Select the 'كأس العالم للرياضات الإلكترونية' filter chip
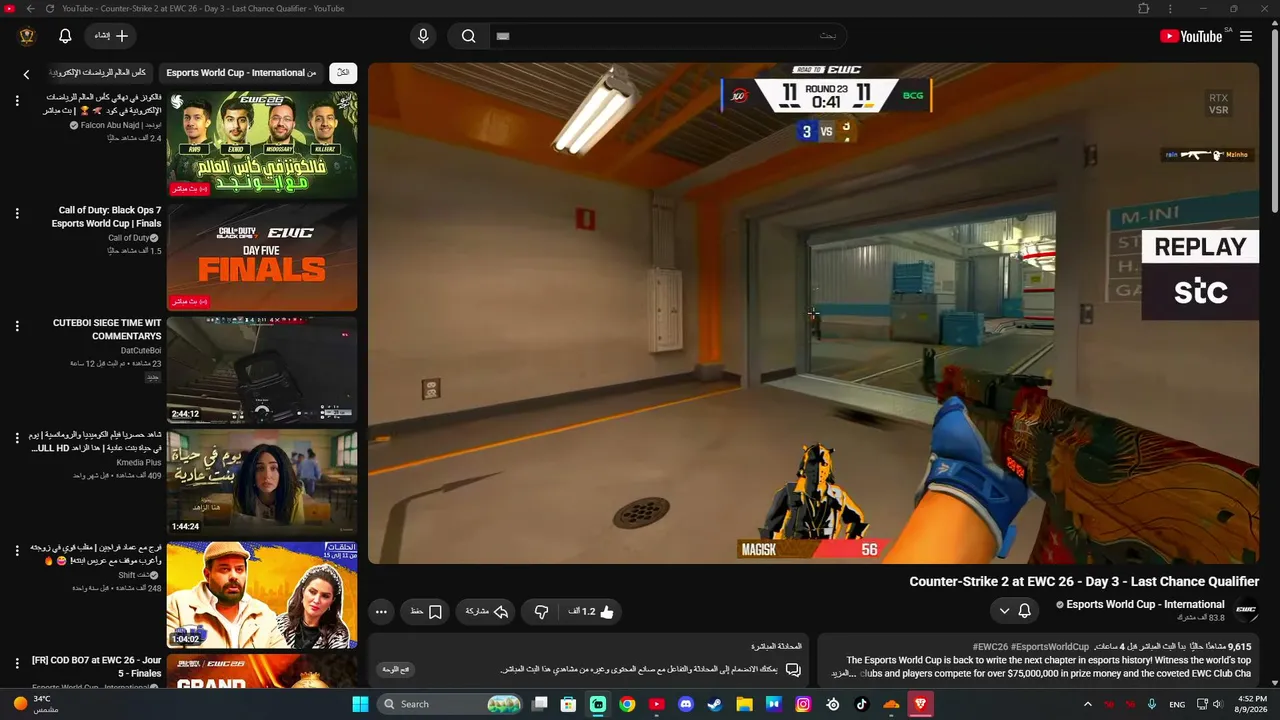The width and height of the screenshot is (1280, 720). [x=98, y=73]
